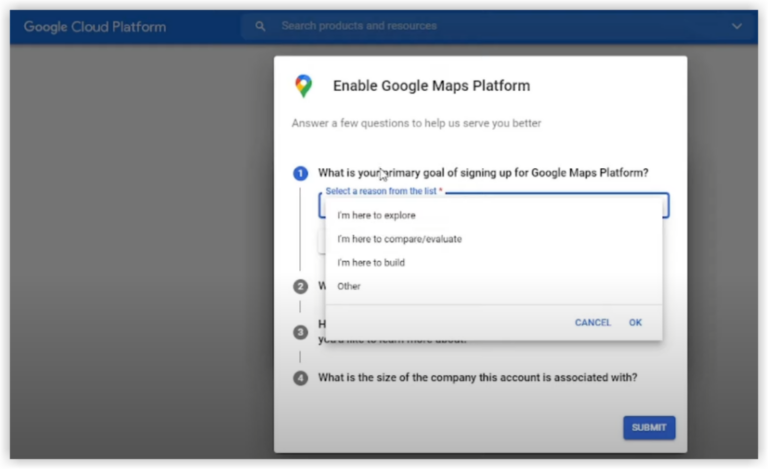The image size is (768, 469).
Task: Confirm selection with the OK button
Action: [x=635, y=323]
